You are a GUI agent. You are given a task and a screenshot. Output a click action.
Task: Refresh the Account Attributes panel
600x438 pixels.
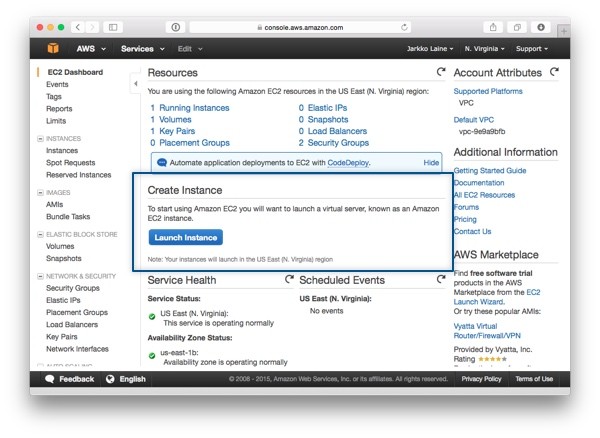pyautogui.click(x=554, y=72)
